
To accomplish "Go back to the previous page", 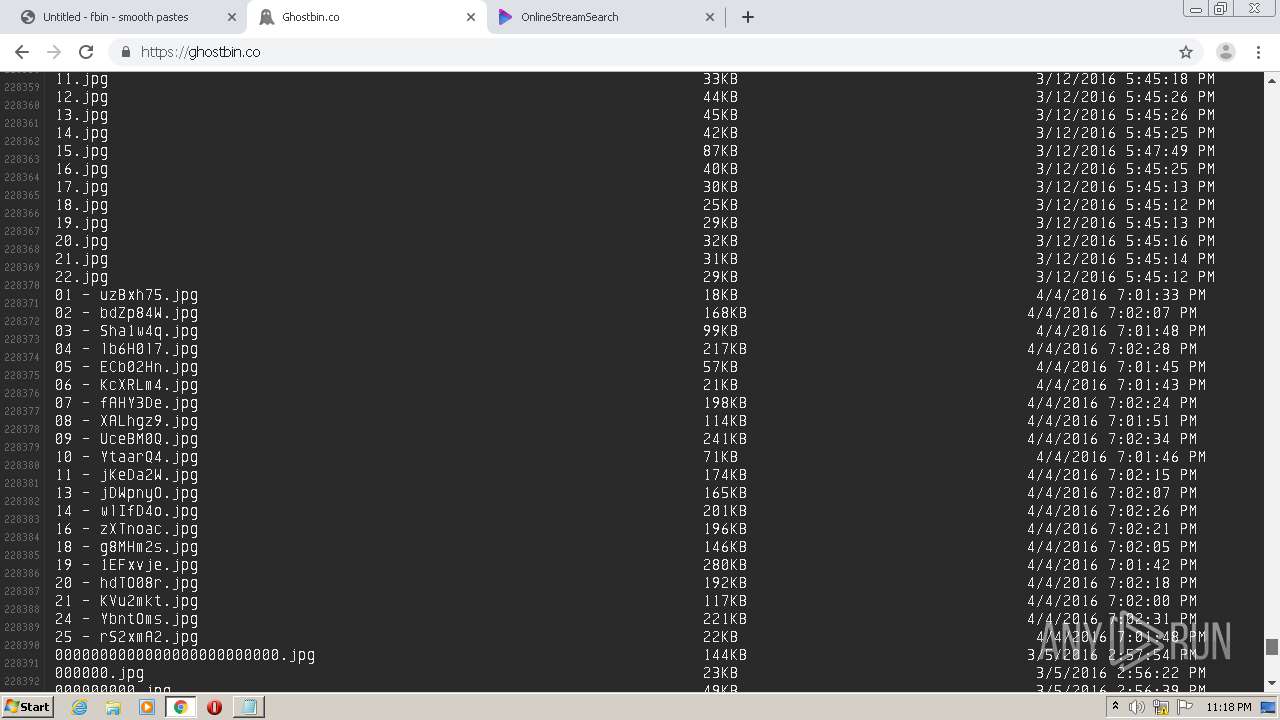I will point(22,52).
